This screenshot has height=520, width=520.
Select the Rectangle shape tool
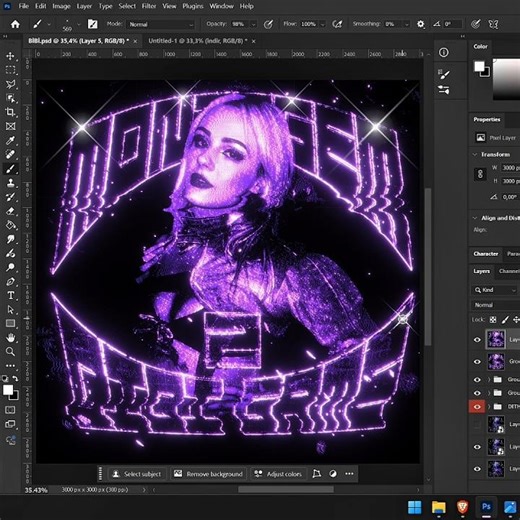(10, 324)
